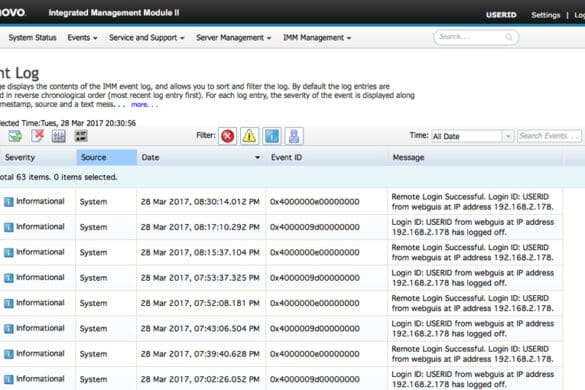The height and width of the screenshot is (390, 585).
Task: Select date cell 28 Mar 2017, 07:02:26.052 PM
Action: 200,380
